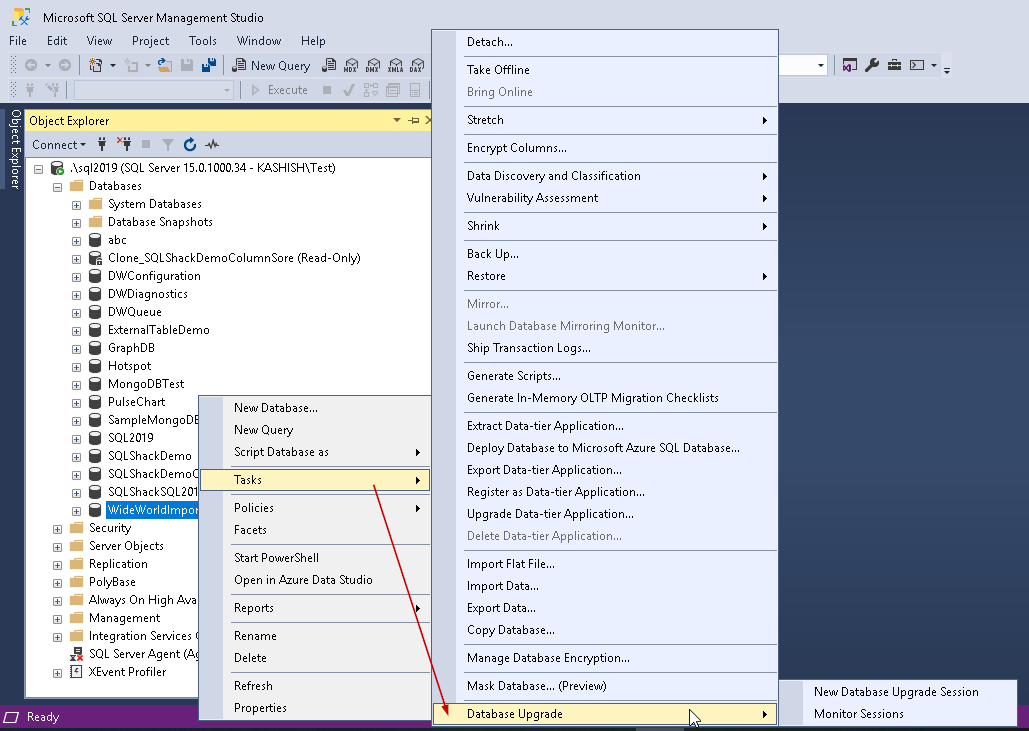Select the DWConfiguration database
Viewport: 1029px width, 731px height.
point(154,276)
